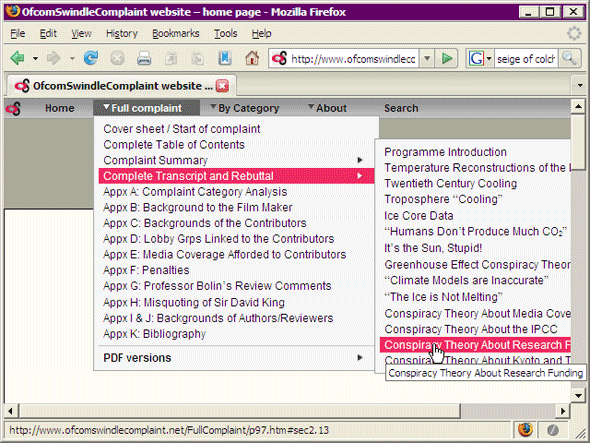
Task: Go to Home in the site navigation
Action: click(x=59, y=108)
